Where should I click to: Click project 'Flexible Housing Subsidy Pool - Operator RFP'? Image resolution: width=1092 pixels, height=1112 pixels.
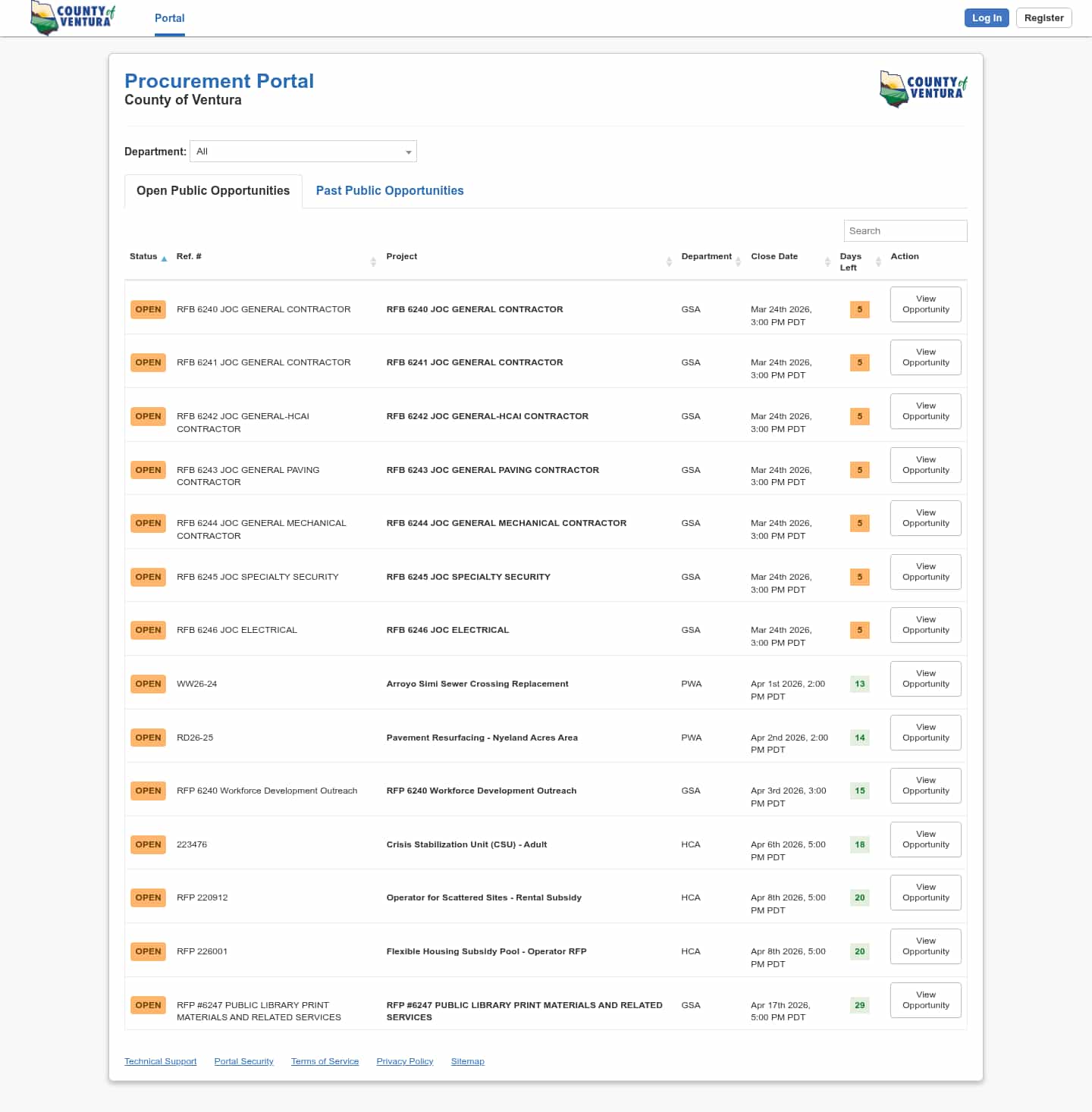pos(487,951)
